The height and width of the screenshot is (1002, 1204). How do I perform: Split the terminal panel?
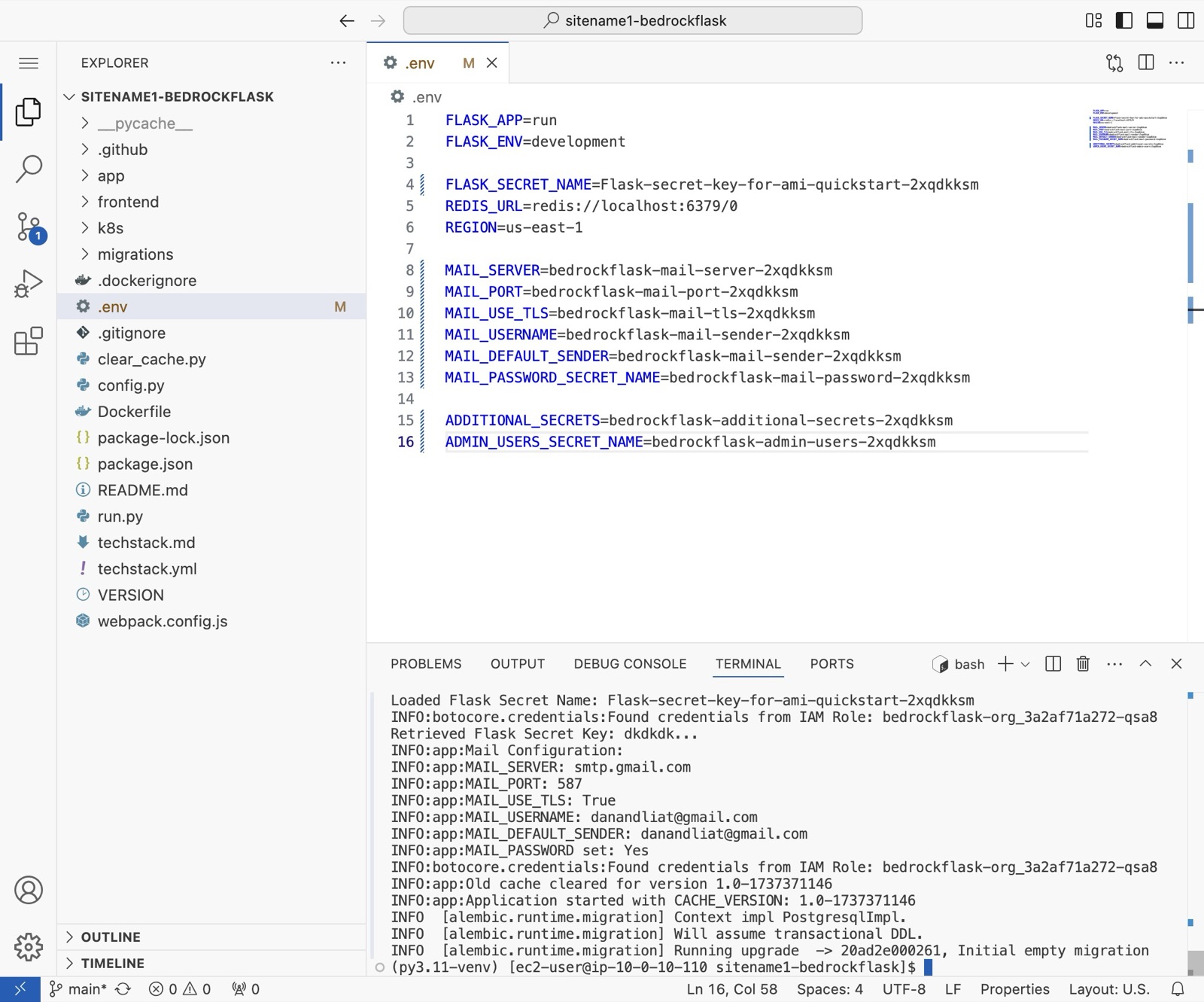[x=1053, y=663]
